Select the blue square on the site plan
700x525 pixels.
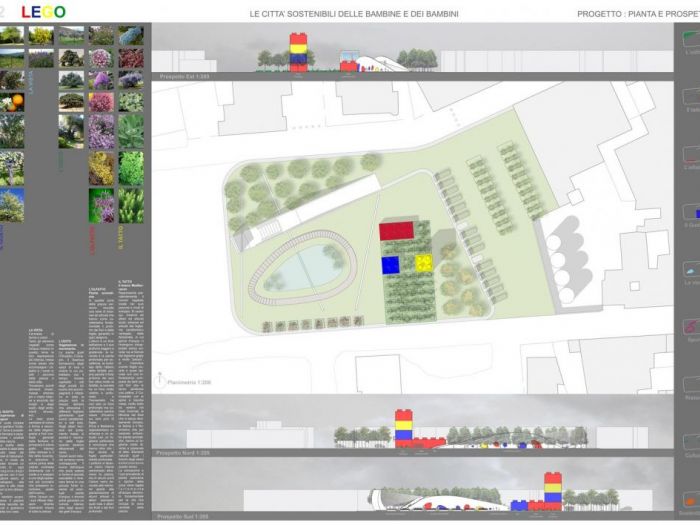(x=390, y=265)
